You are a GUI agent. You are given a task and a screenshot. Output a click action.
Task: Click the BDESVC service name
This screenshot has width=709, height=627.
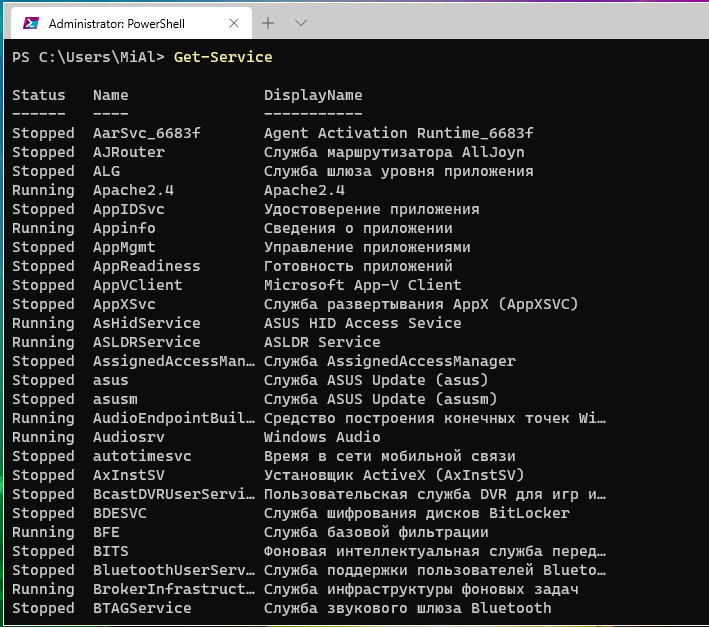[120, 513]
